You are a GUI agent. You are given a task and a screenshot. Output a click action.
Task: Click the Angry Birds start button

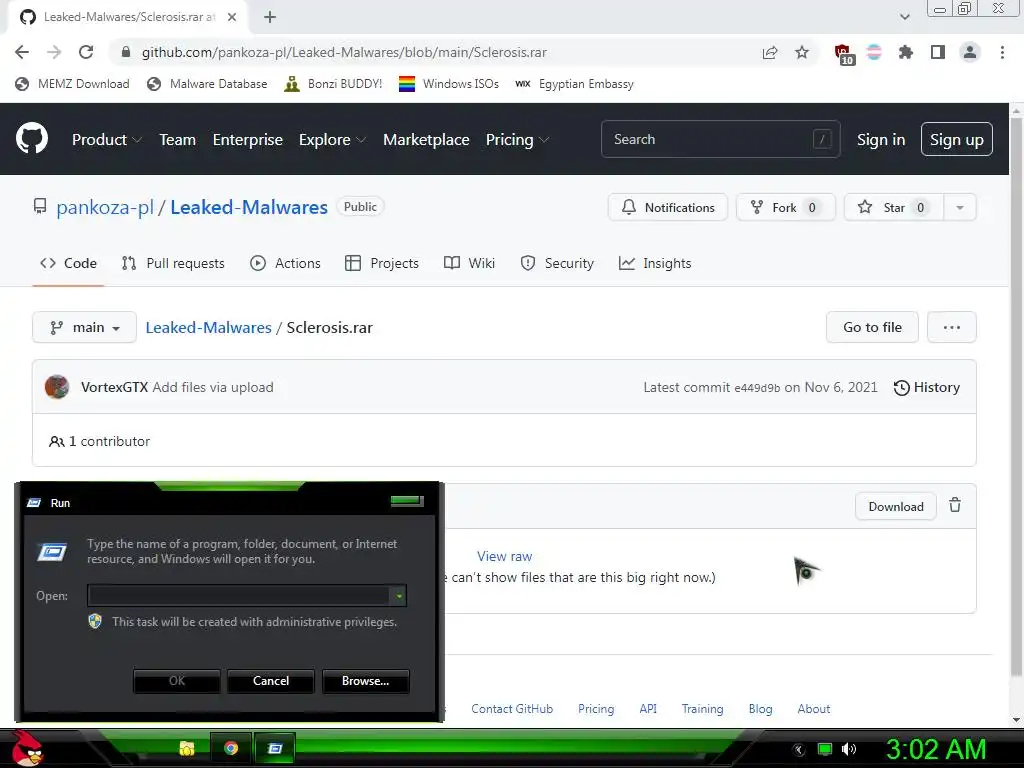[x=27, y=748]
